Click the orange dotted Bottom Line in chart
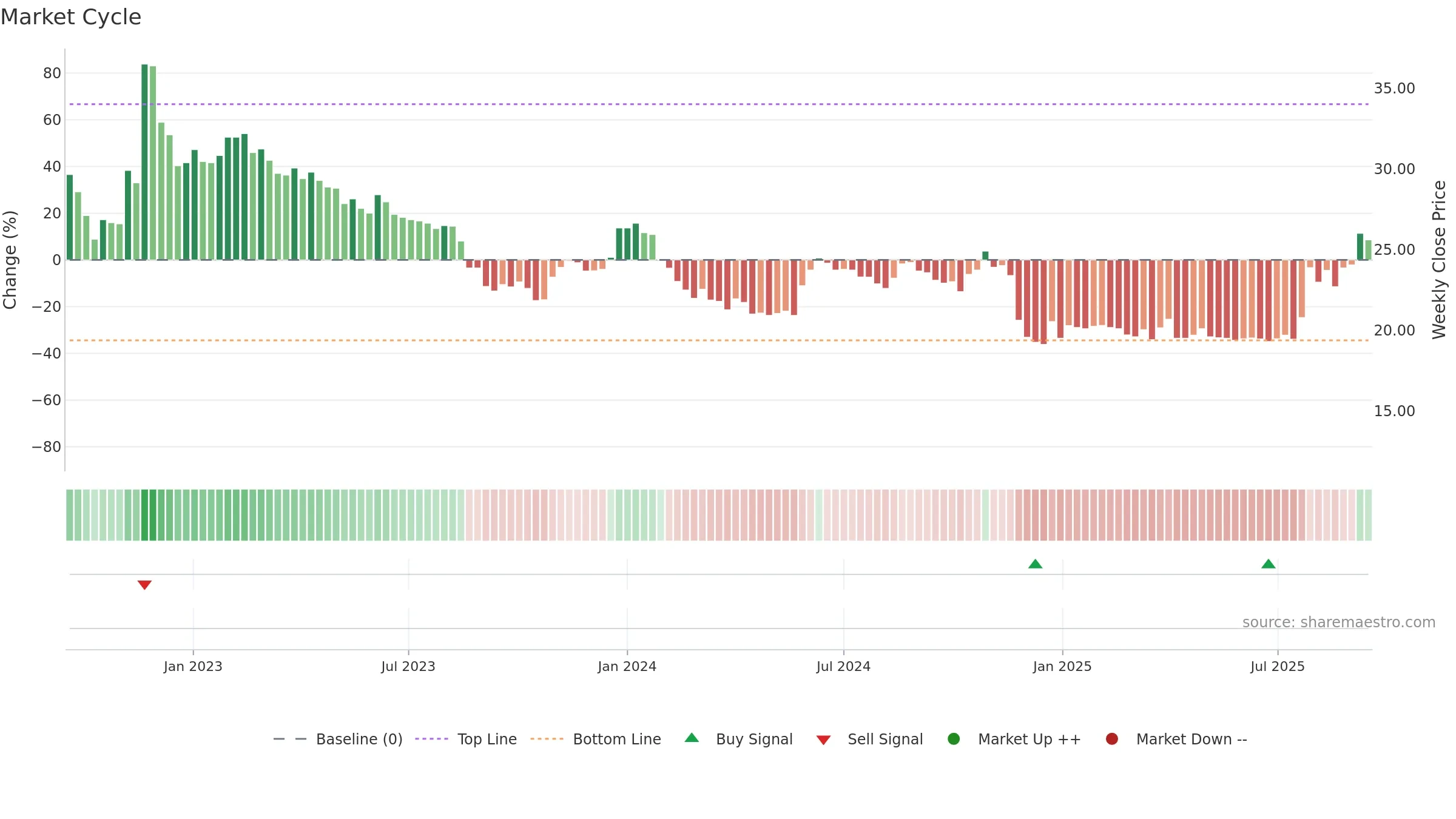Image resolution: width=1456 pixels, height=819 pixels. click(x=719, y=340)
